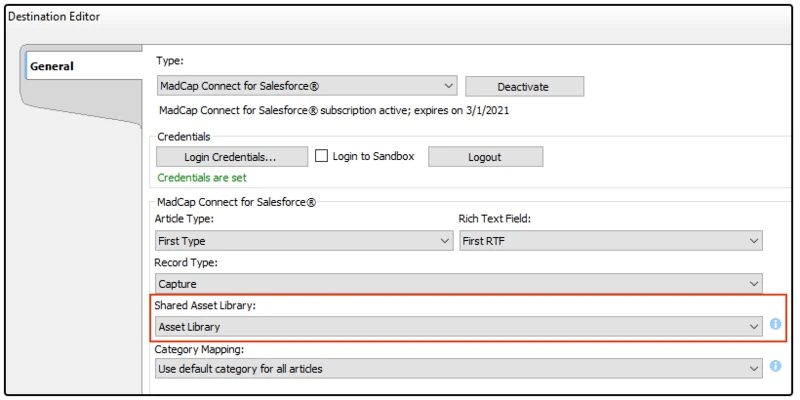Click the First Type dropdown chevron
This screenshot has height=400, width=800.
[444, 241]
